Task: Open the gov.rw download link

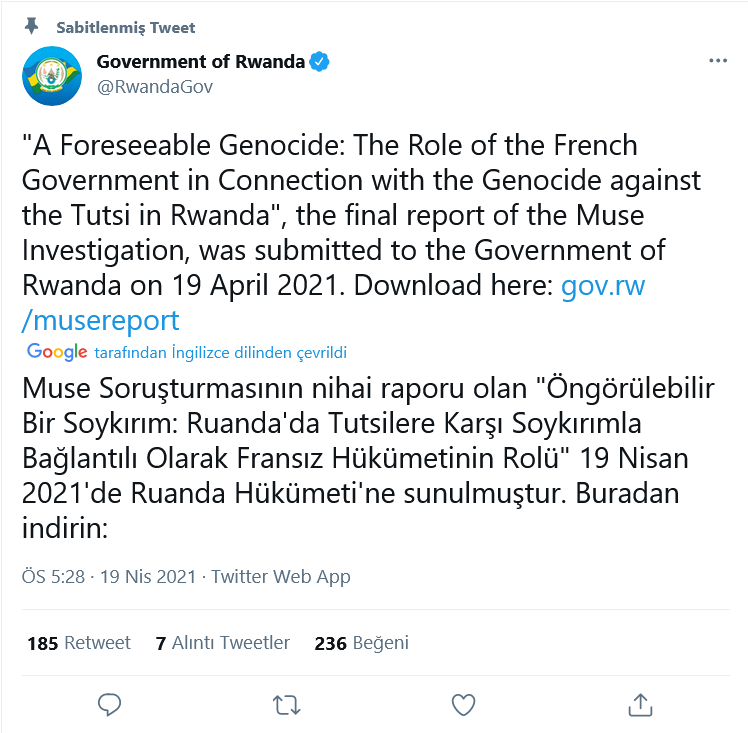Action: [x=603, y=286]
